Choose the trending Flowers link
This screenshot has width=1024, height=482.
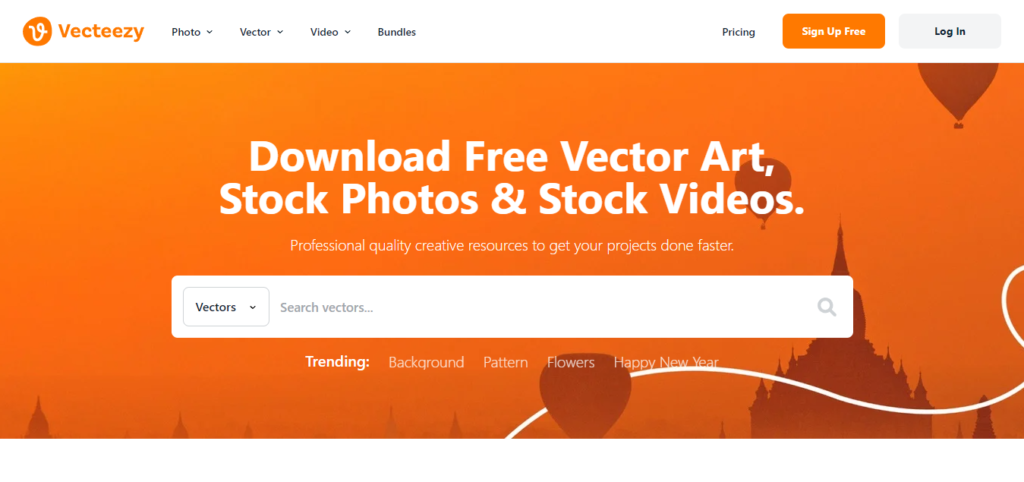[x=571, y=362]
